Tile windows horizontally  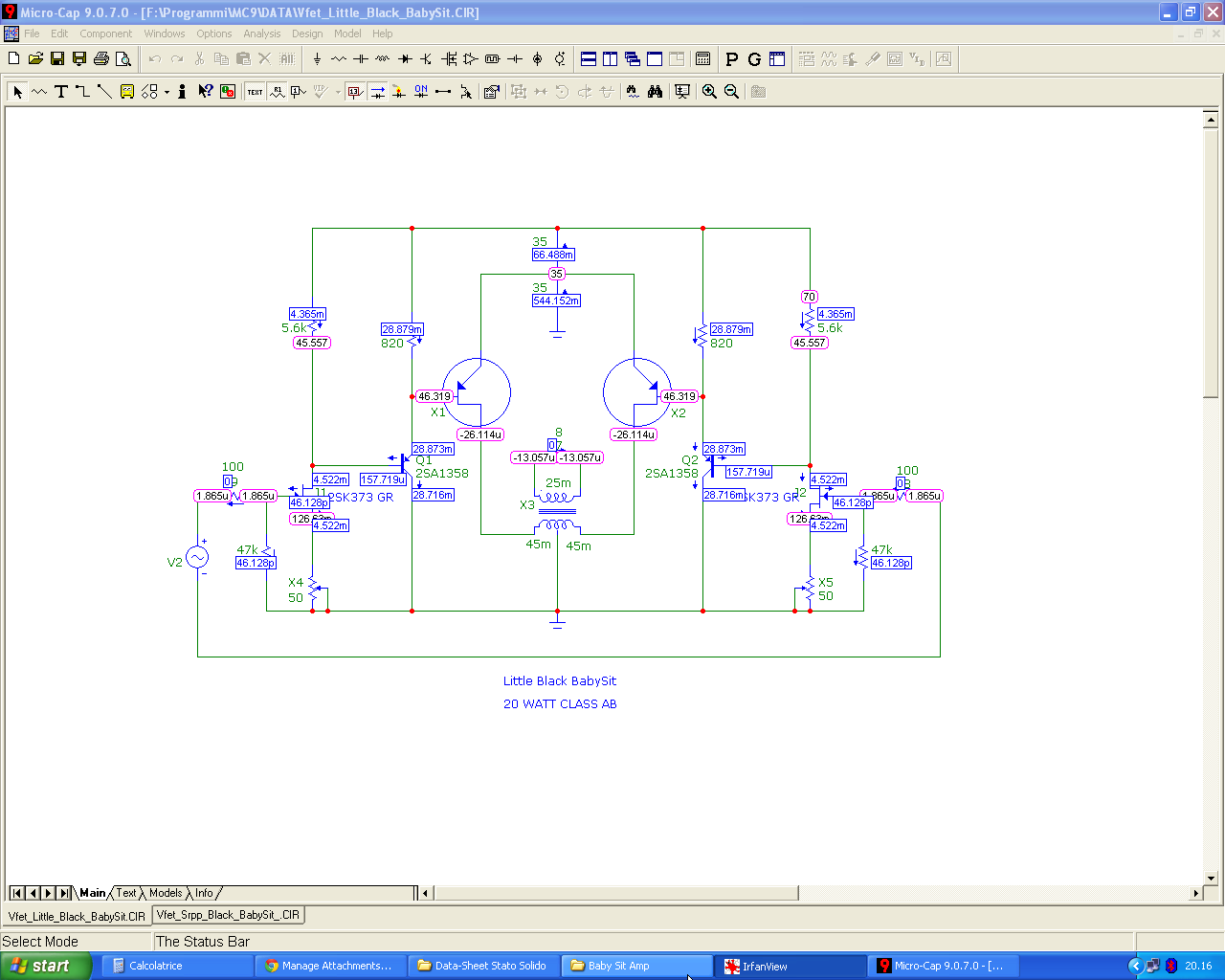click(589, 58)
